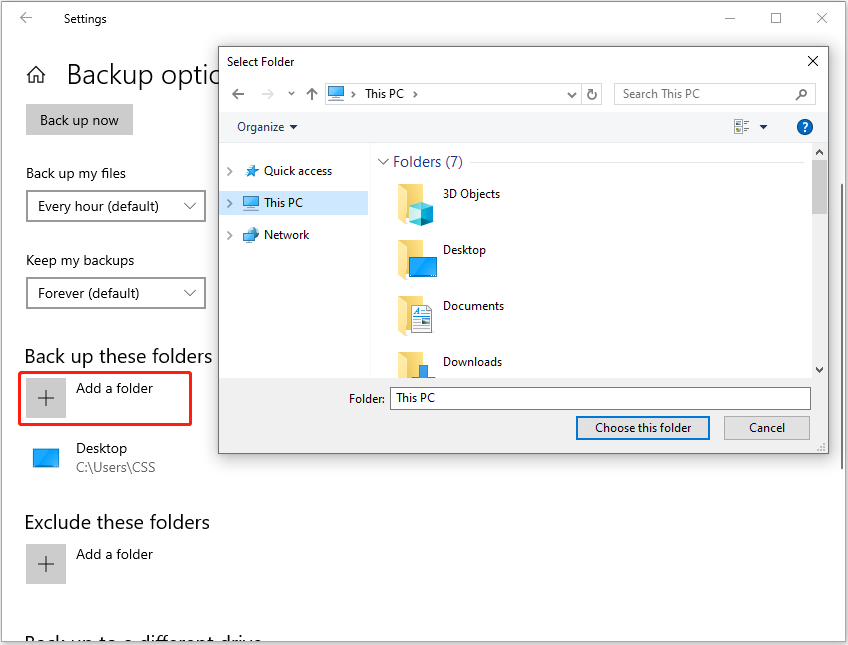Viewport: 848px width, 645px height.
Task: Expand Network tree node
Action: click(x=229, y=235)
